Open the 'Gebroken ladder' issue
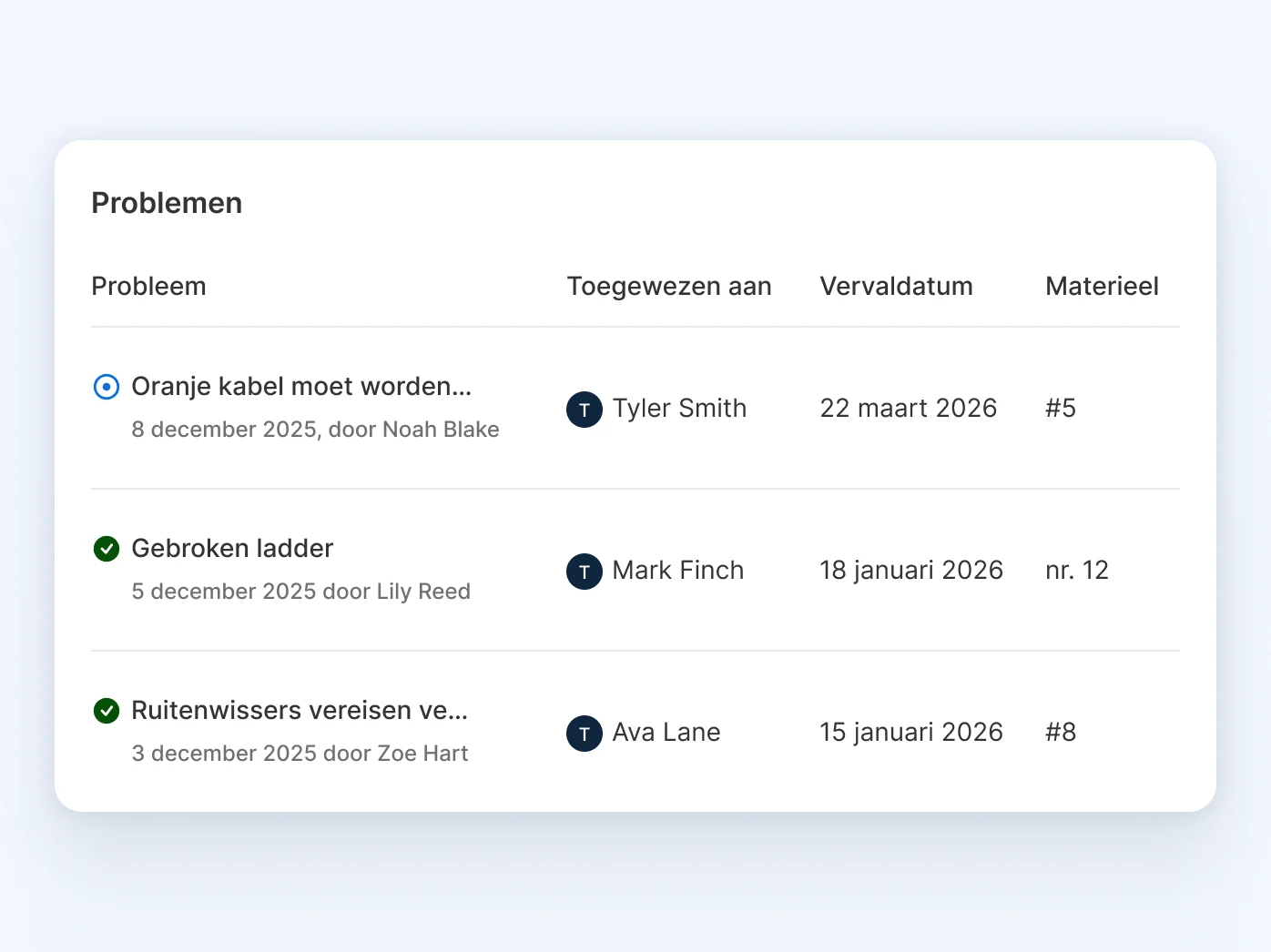The height and width of the screenshot is (952, 1271). click(232, 548)
